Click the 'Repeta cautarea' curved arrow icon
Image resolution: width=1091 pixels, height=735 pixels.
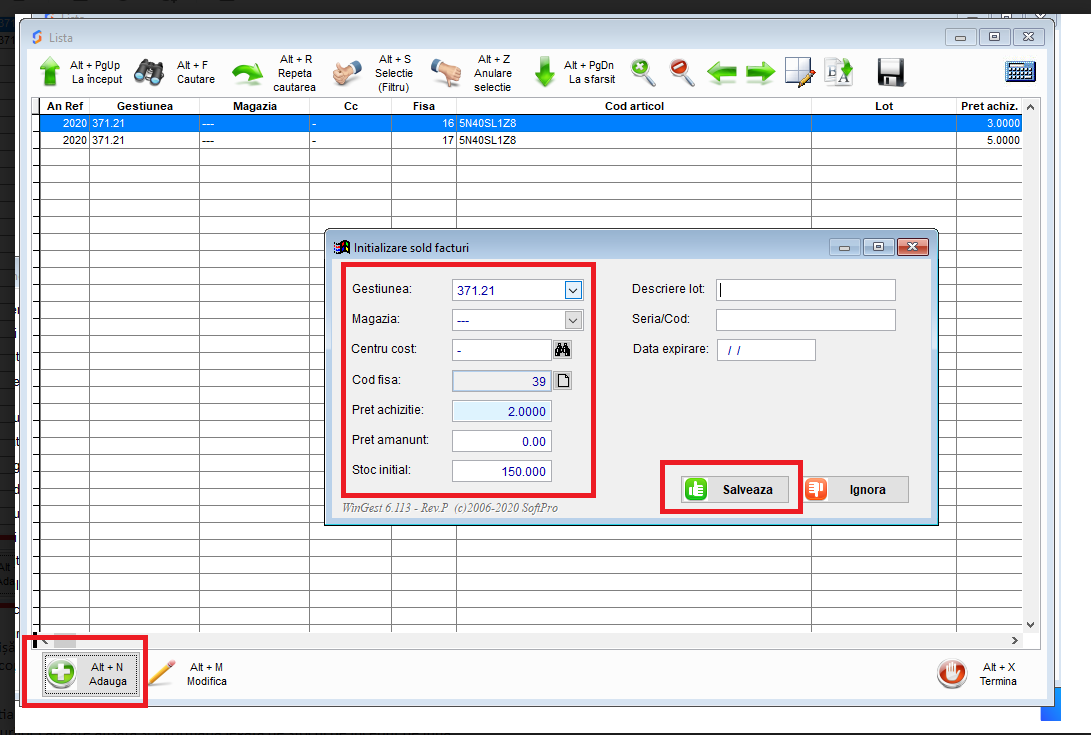[x=247, y=73]
